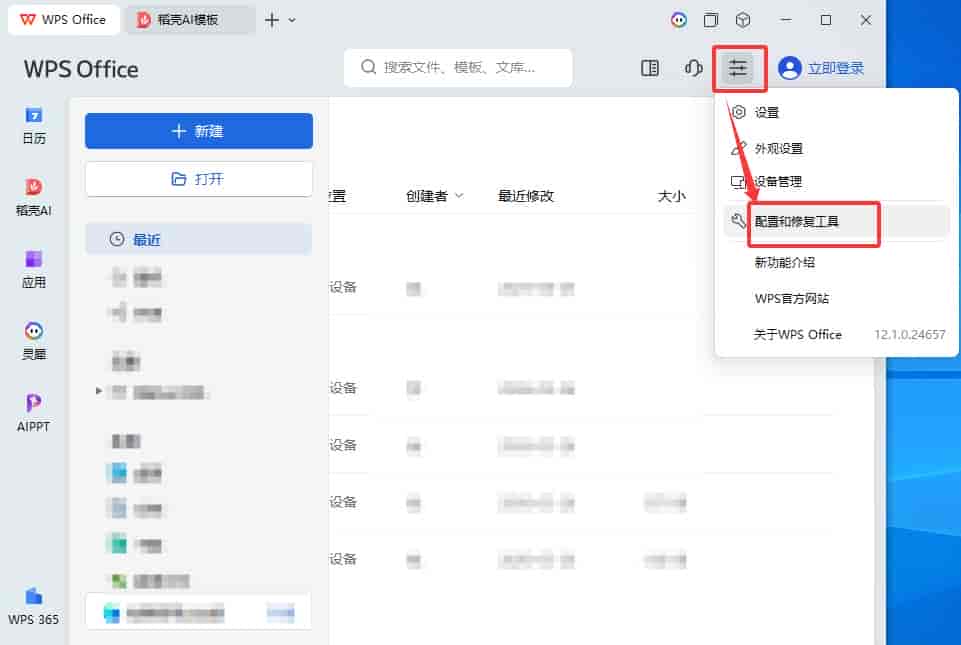Click the user avatar icon
The height and width of the screenshot is (645, 961).
(x=789, y=68)
